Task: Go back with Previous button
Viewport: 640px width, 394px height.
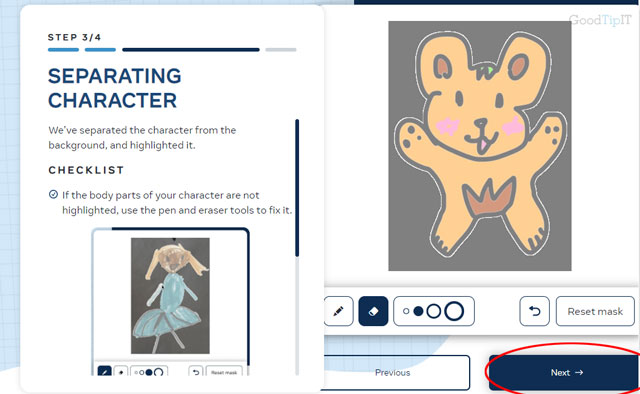Action: 395,372
